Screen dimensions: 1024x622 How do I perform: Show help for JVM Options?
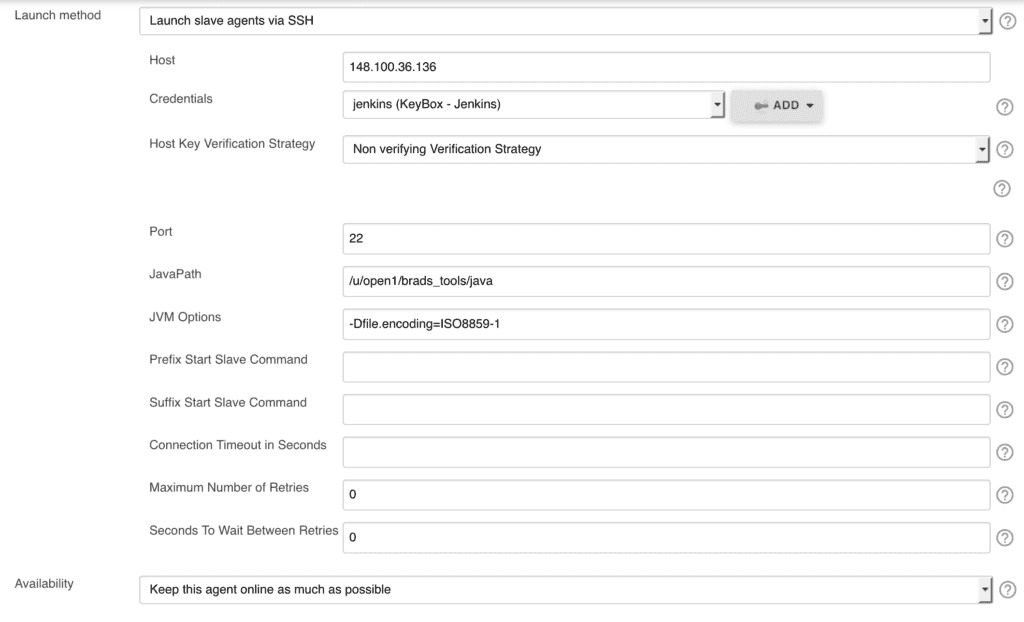click(x=1005, y=324)
